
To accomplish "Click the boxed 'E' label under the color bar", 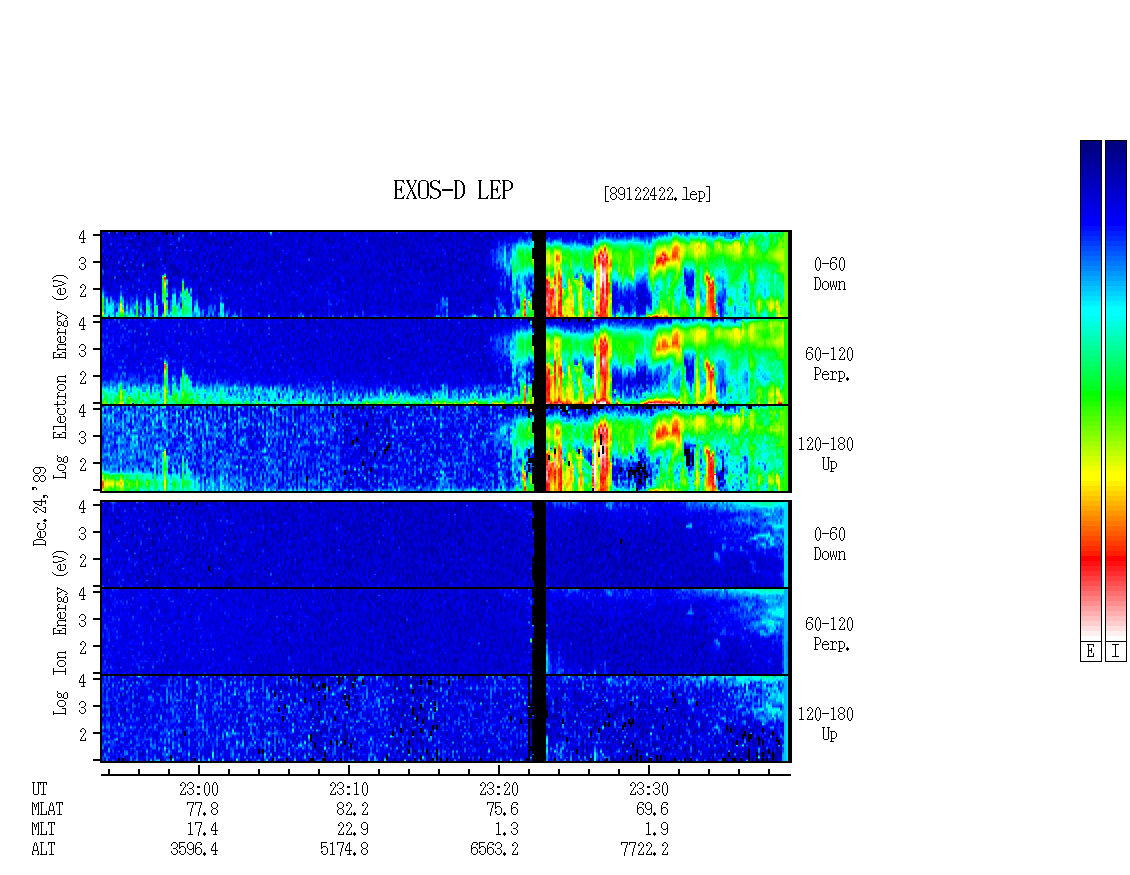I will 1090,652.
